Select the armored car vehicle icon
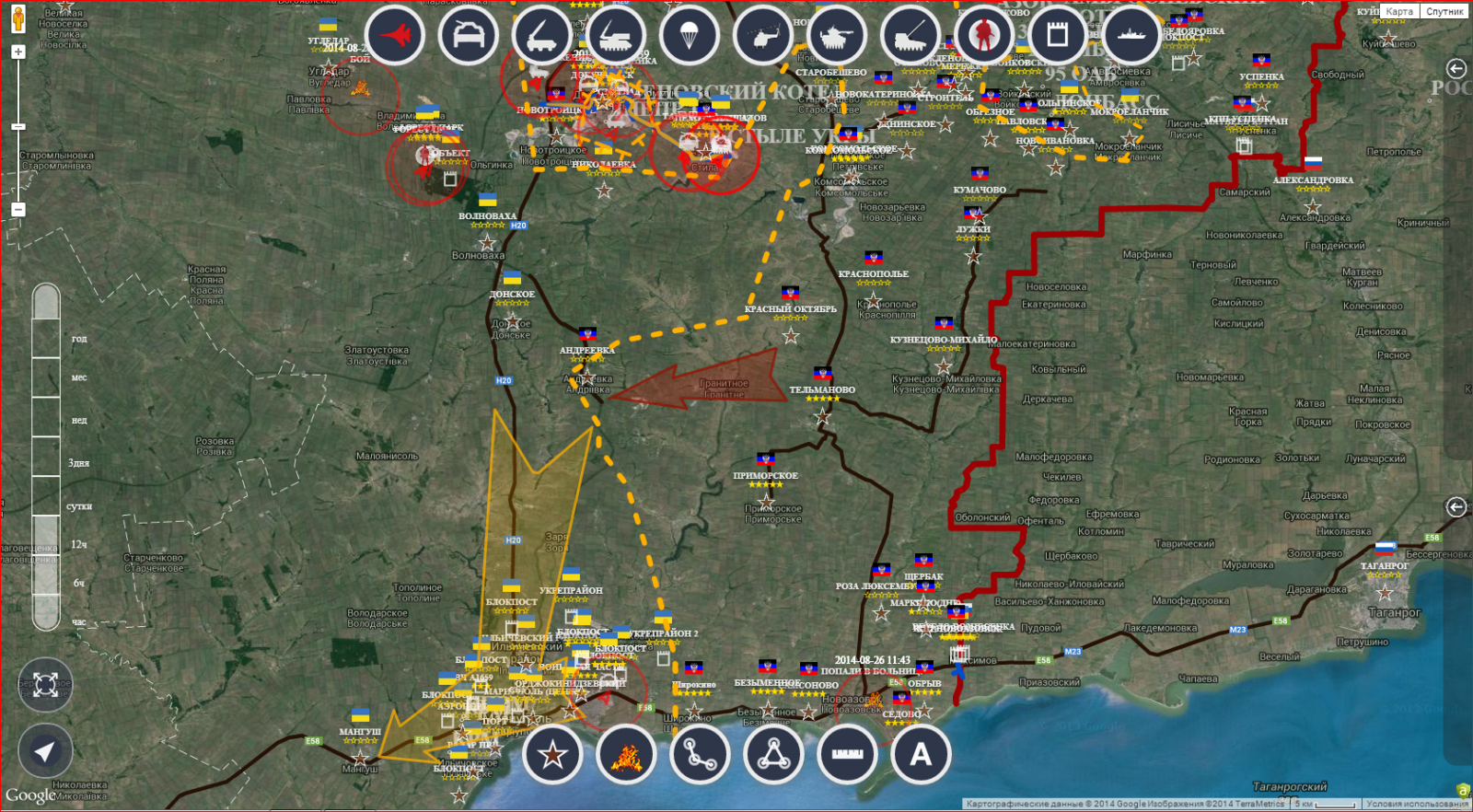The height and width of the screenshot is (812, 1473). point(468,35)
